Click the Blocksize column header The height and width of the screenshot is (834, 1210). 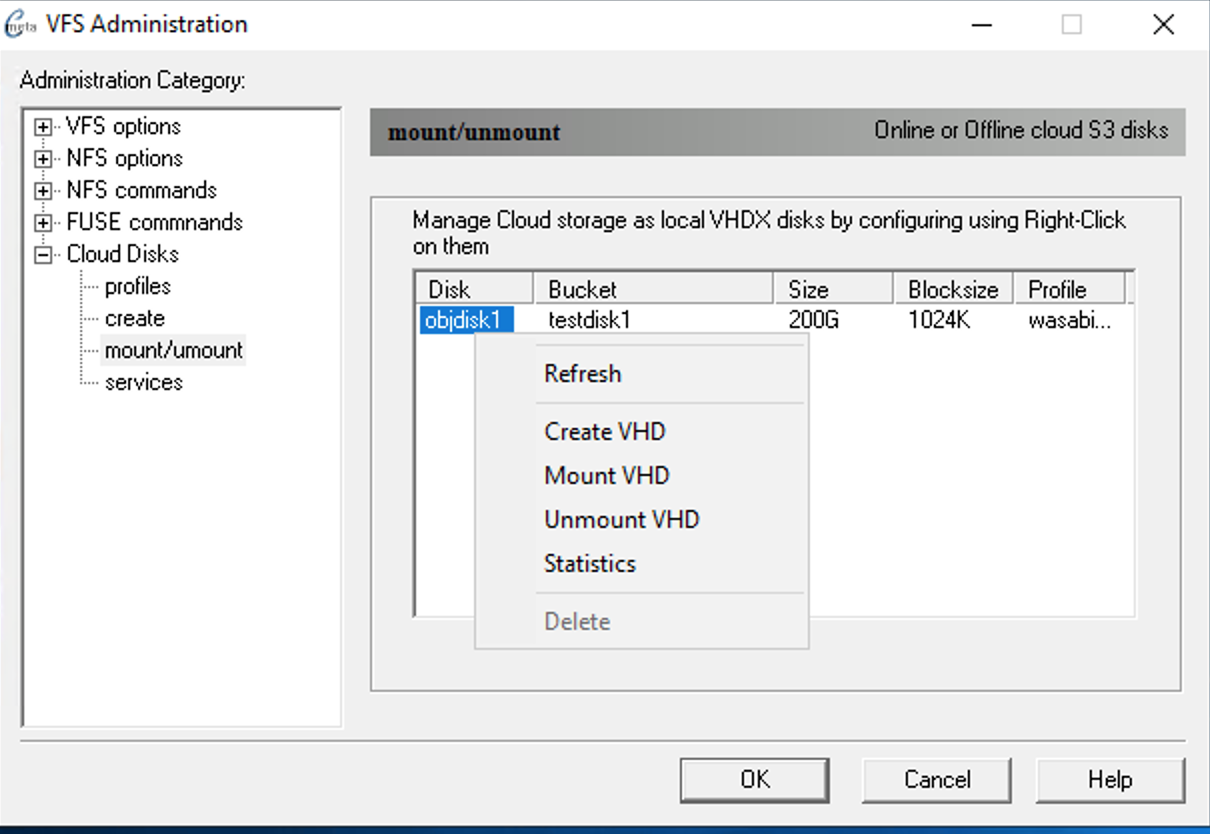click(952, 290)
